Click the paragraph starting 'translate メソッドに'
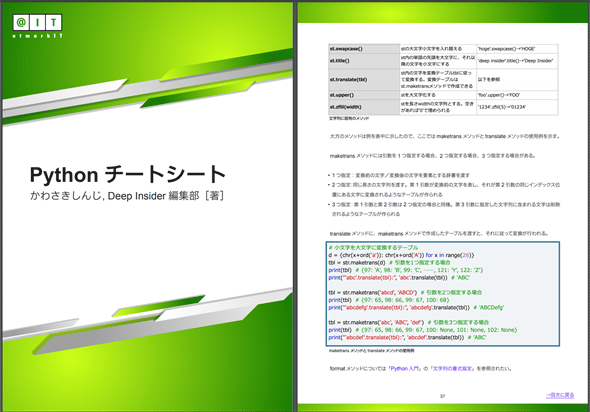The image size is (590, 412). [439, 234]
